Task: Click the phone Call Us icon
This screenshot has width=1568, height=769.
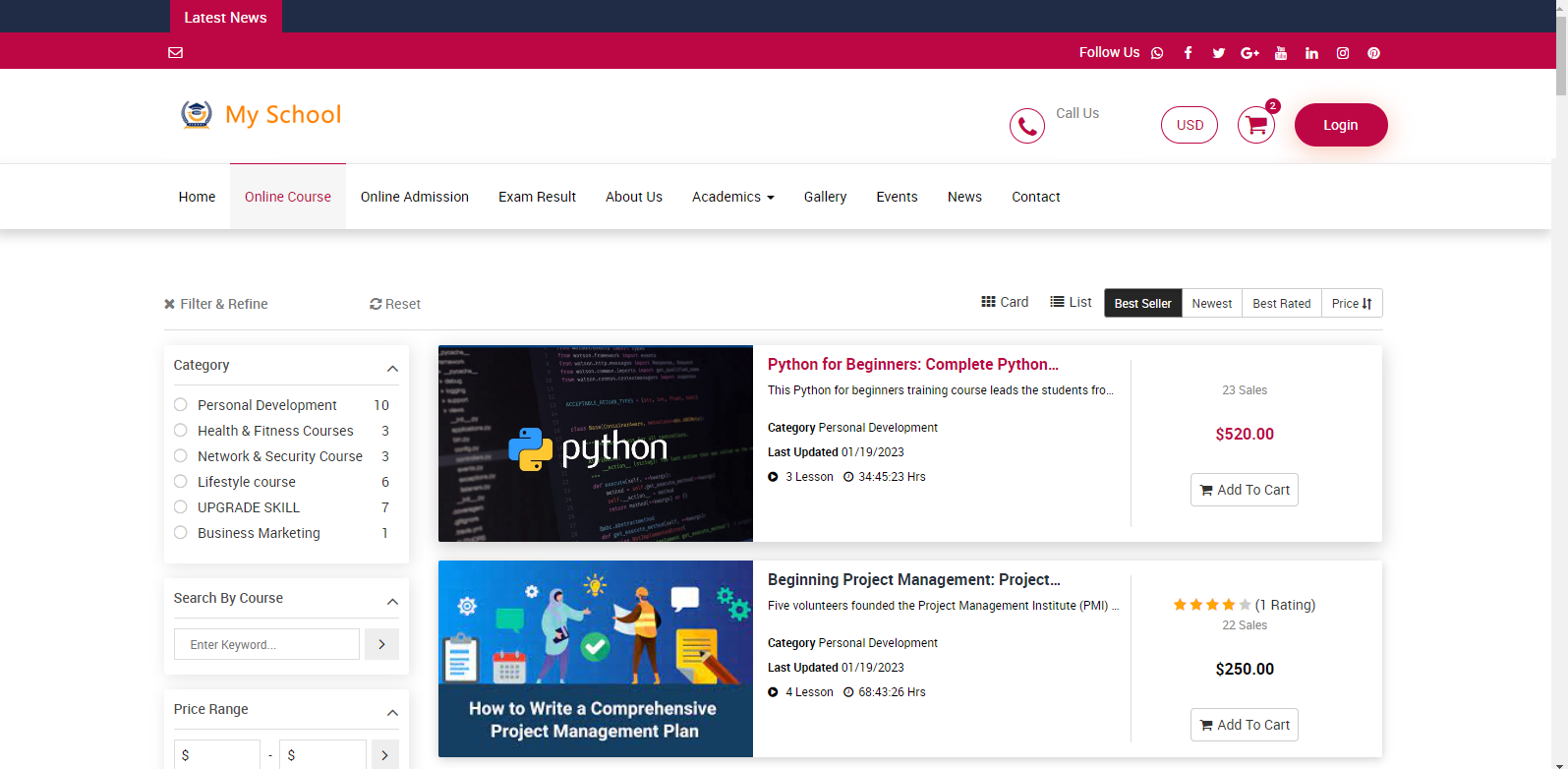Action: coord(1026,126)
